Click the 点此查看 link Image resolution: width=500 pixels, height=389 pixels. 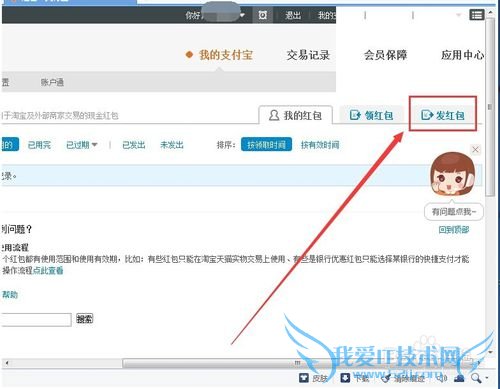tap(48, 270)
